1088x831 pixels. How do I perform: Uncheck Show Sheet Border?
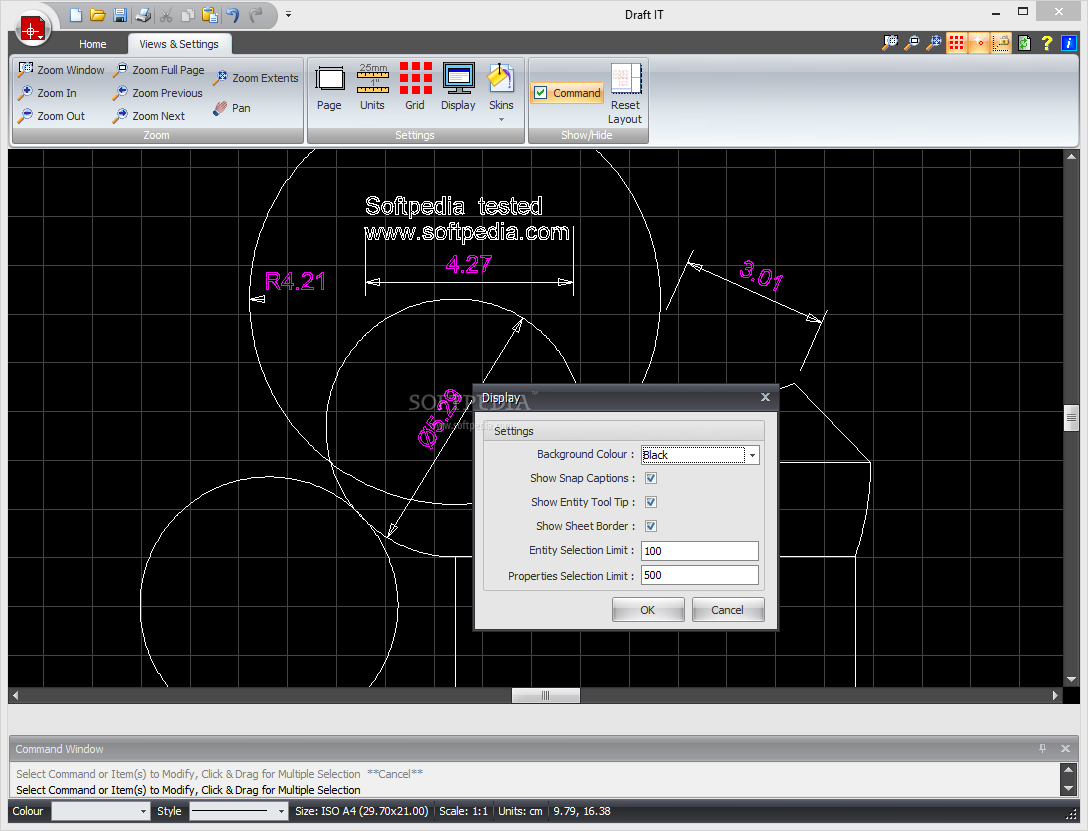(651, 526)
